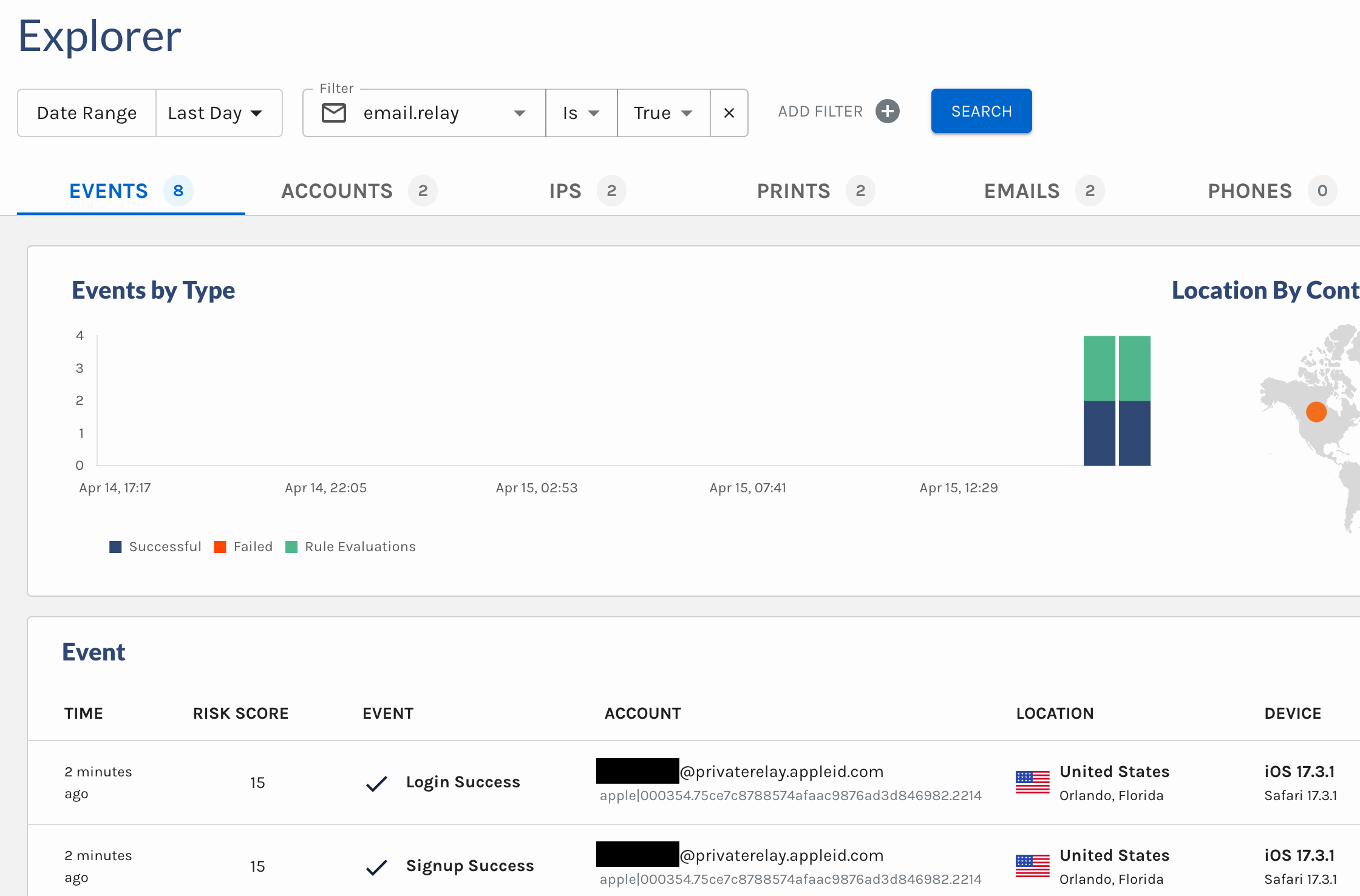Click the orange location dot on the map
Image resolution: width=1360 pixels, height=896 pixels.
point(1316,412)
